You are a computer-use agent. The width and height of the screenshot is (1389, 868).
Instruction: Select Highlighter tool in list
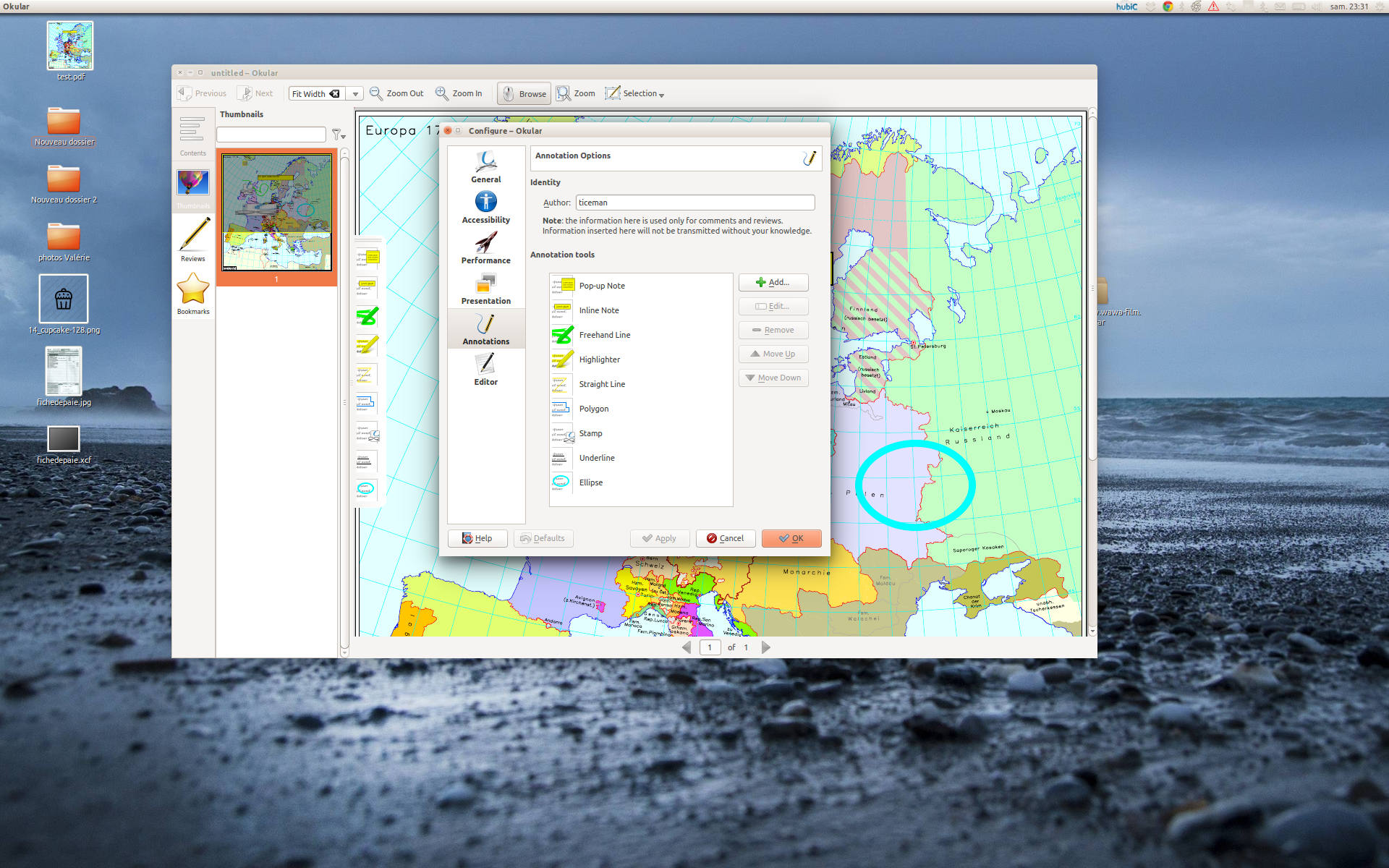[640, 359]
